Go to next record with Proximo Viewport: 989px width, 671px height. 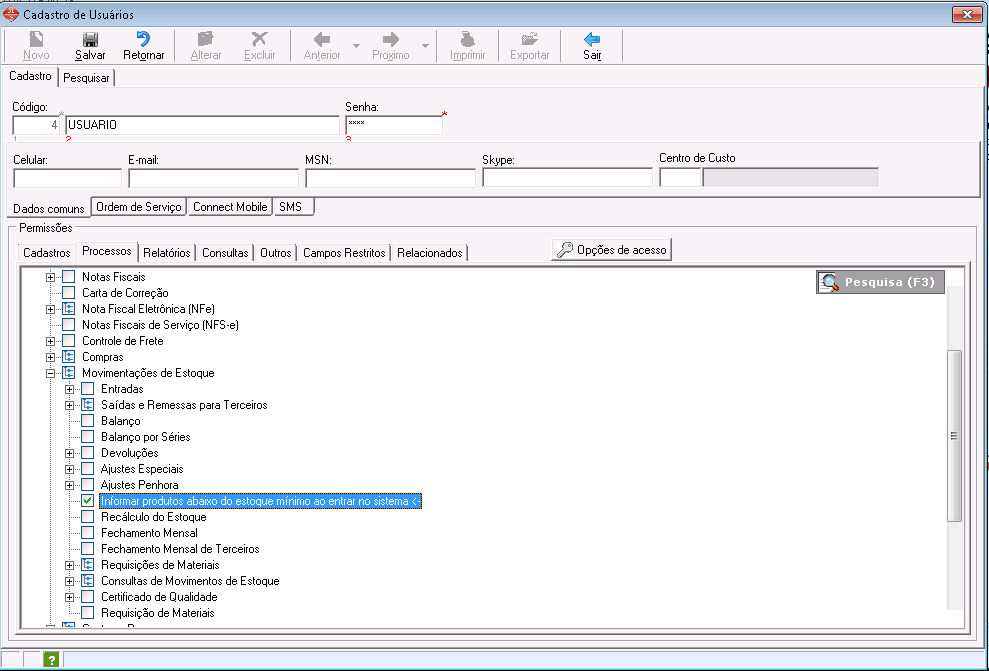[390, 46]
